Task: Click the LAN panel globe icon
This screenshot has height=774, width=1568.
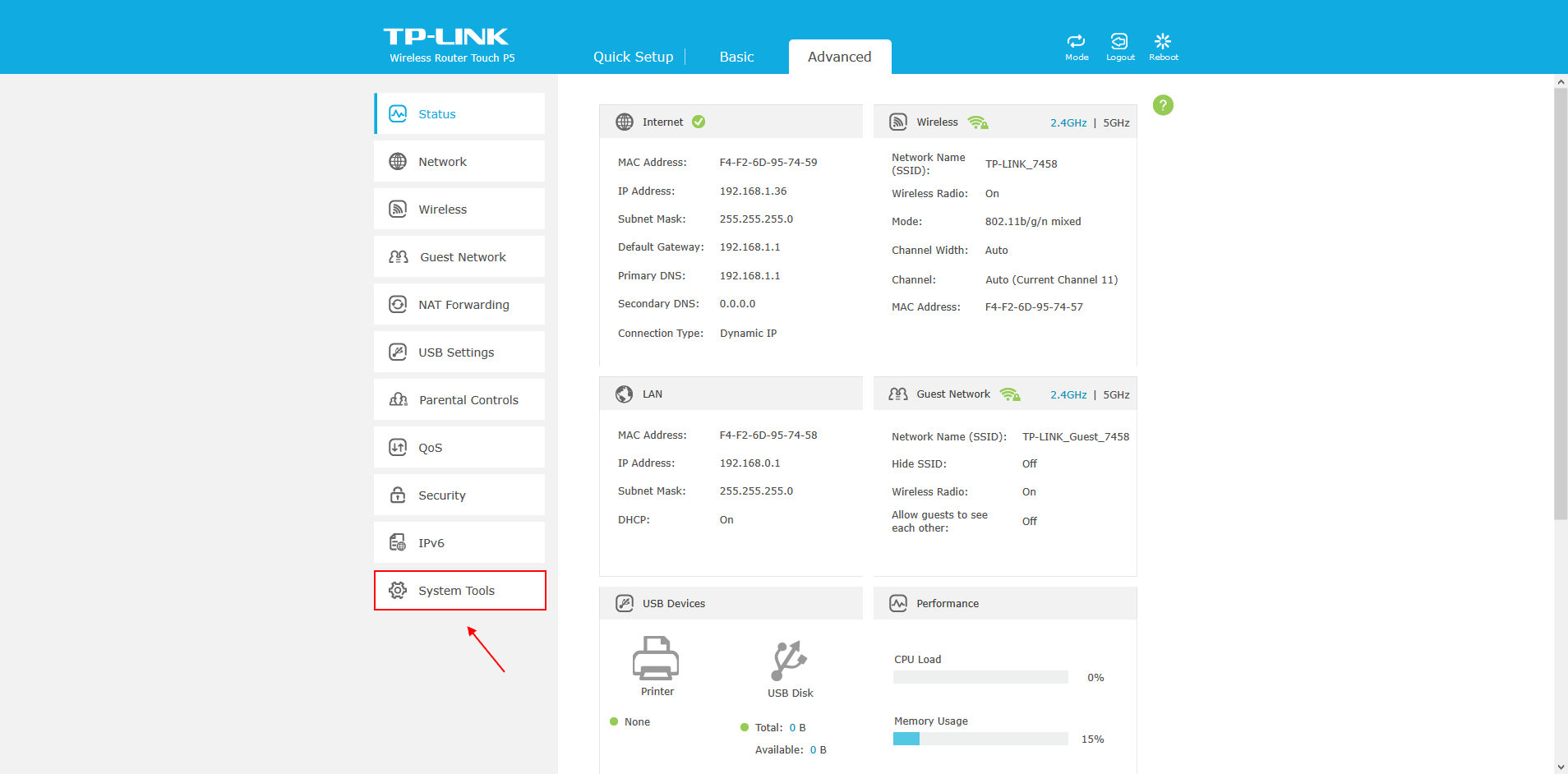Action: tap(625, 394)
